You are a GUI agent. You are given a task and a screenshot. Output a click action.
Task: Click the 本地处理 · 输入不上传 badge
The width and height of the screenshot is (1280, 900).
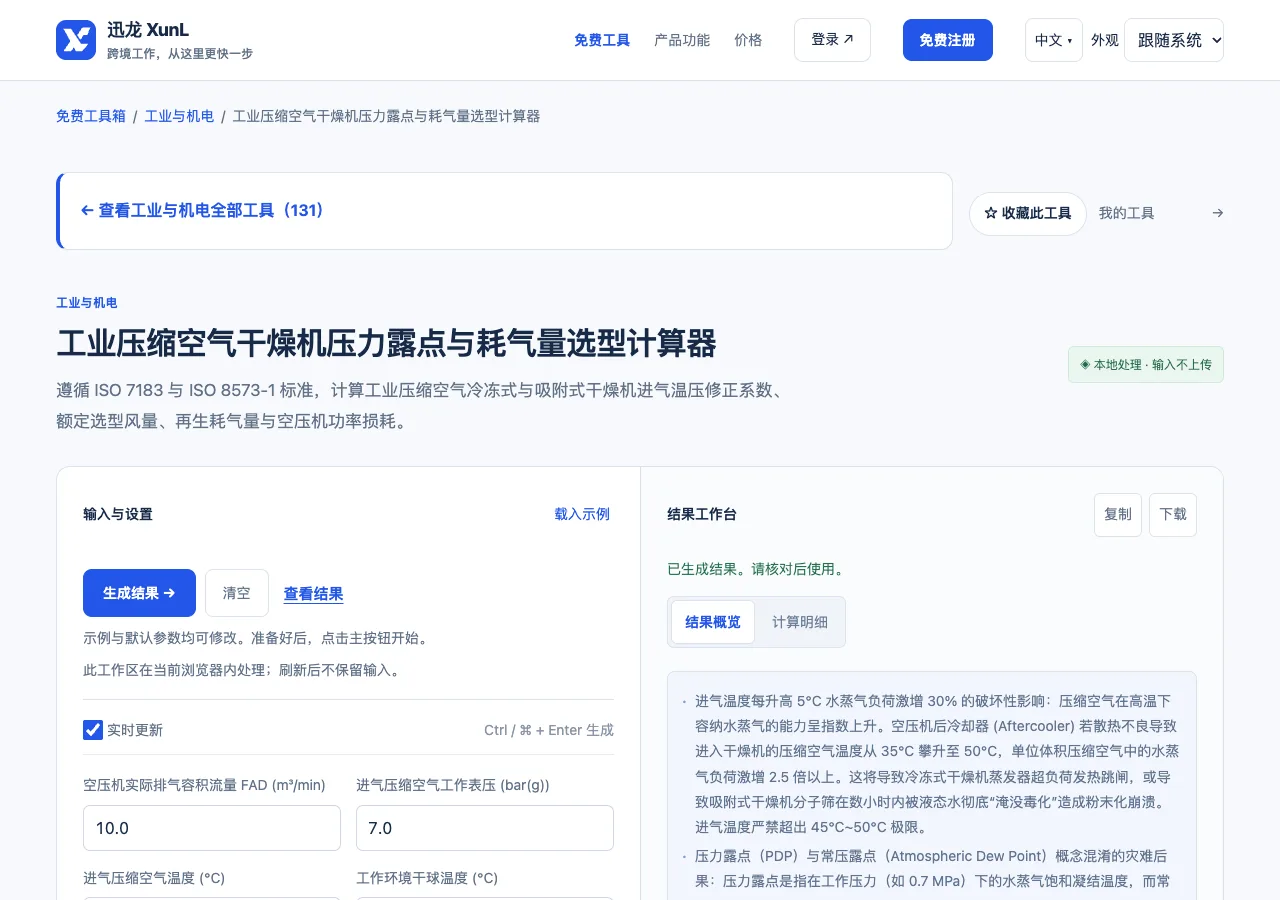coord(1146,365)
